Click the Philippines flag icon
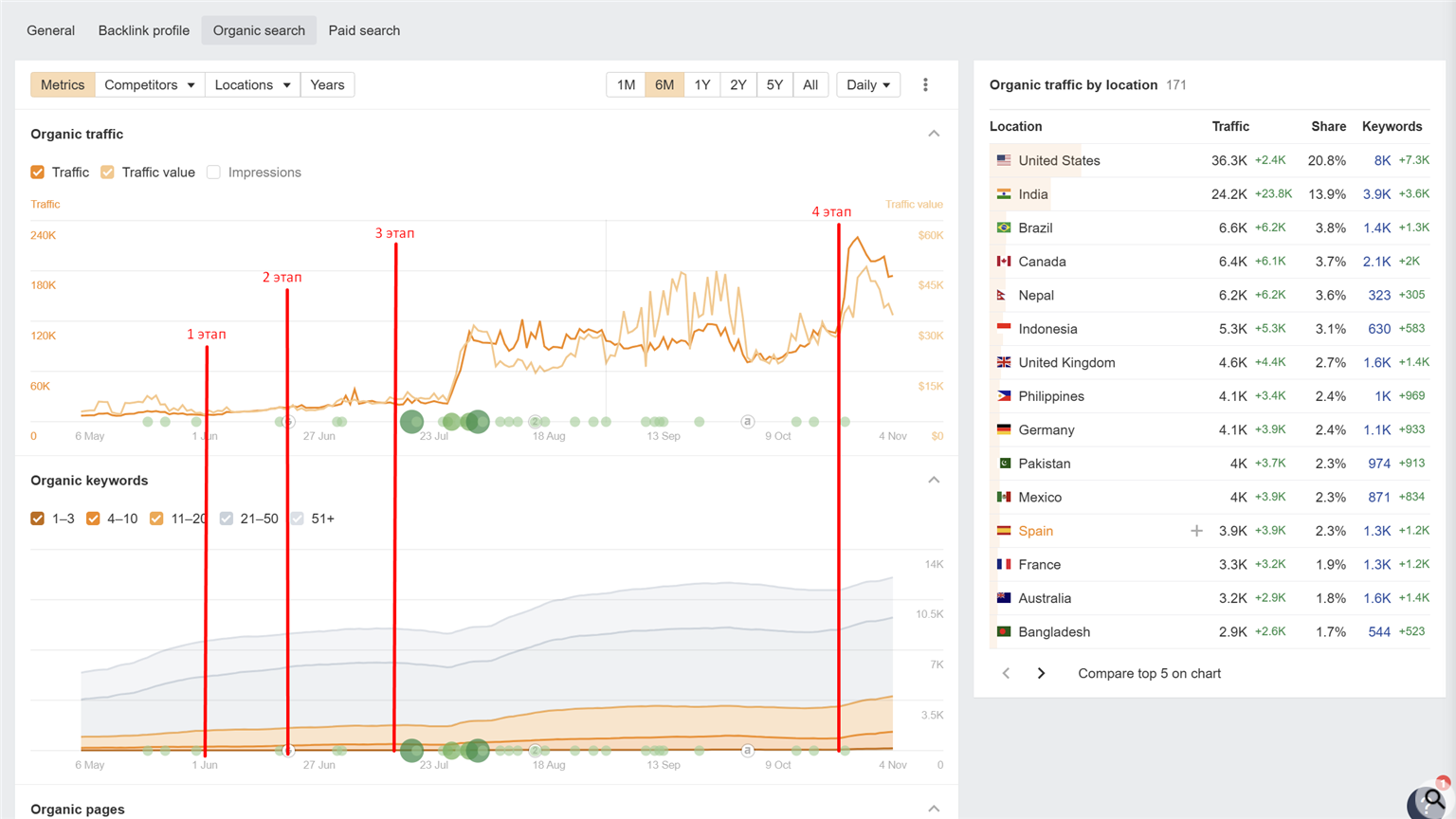Screen dimensions: 1456x819 [x=1004, y=396]
